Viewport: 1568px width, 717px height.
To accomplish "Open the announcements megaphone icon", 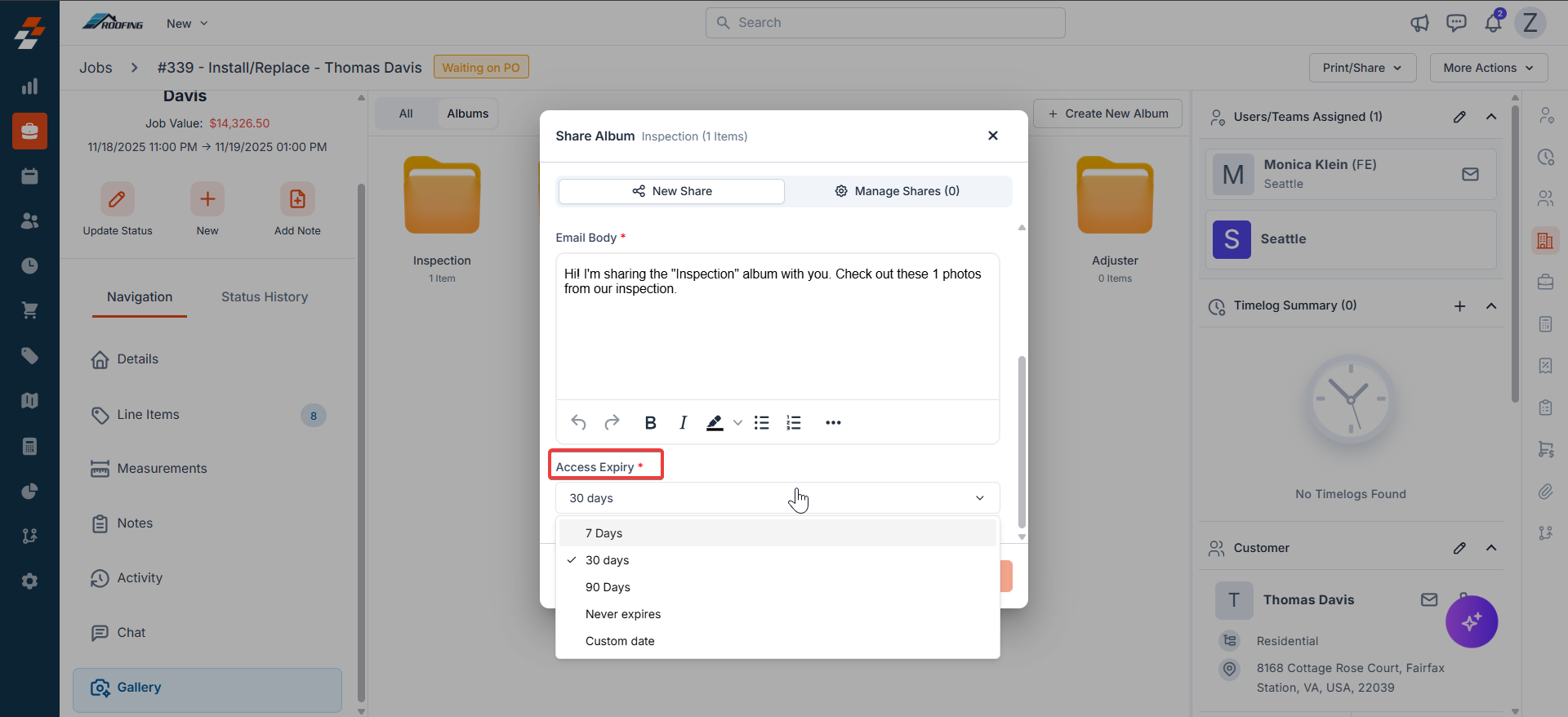I will tap(1419, 23).
